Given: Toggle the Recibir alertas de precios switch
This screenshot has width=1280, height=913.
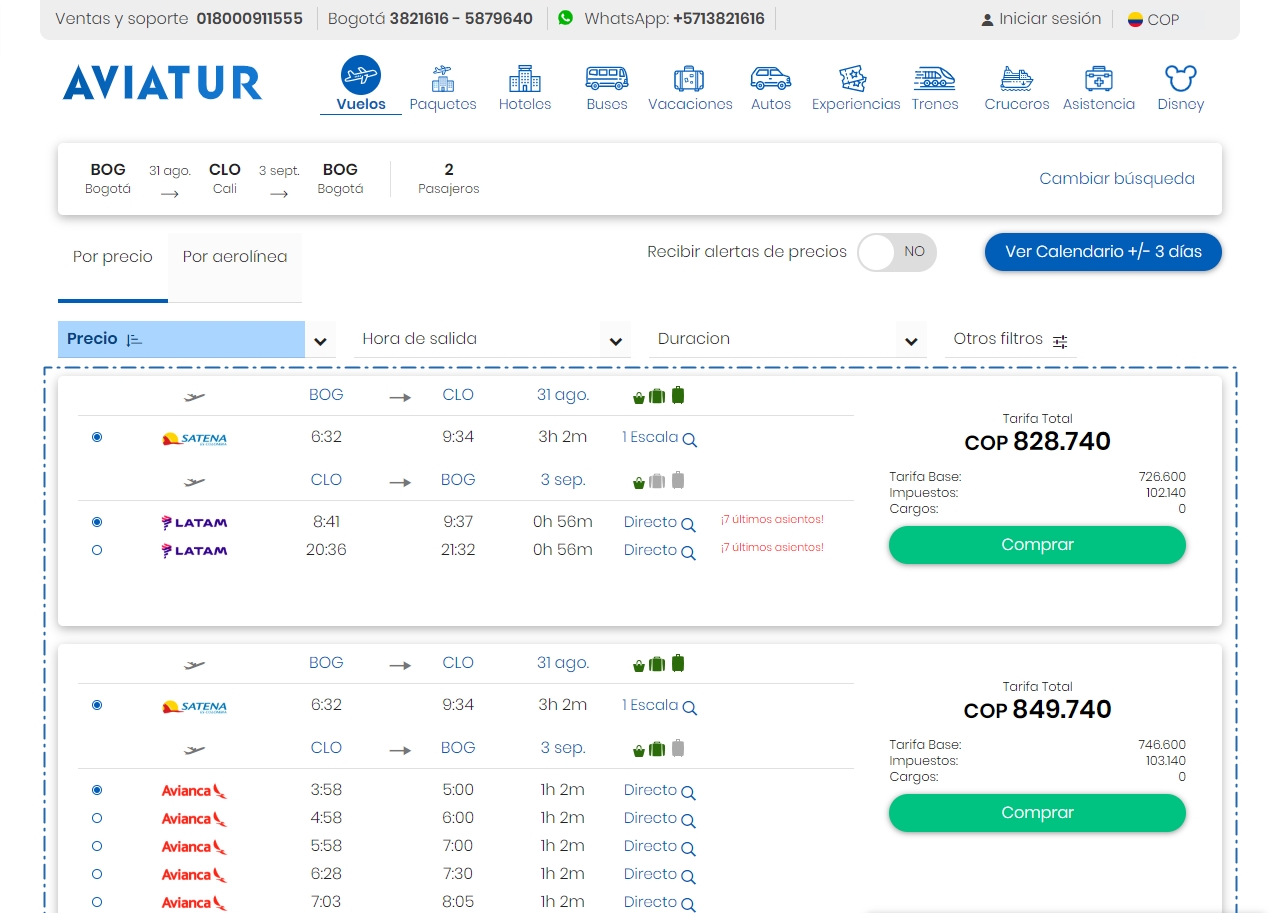Looking at the screenshot, I should [x=897, y=252].
